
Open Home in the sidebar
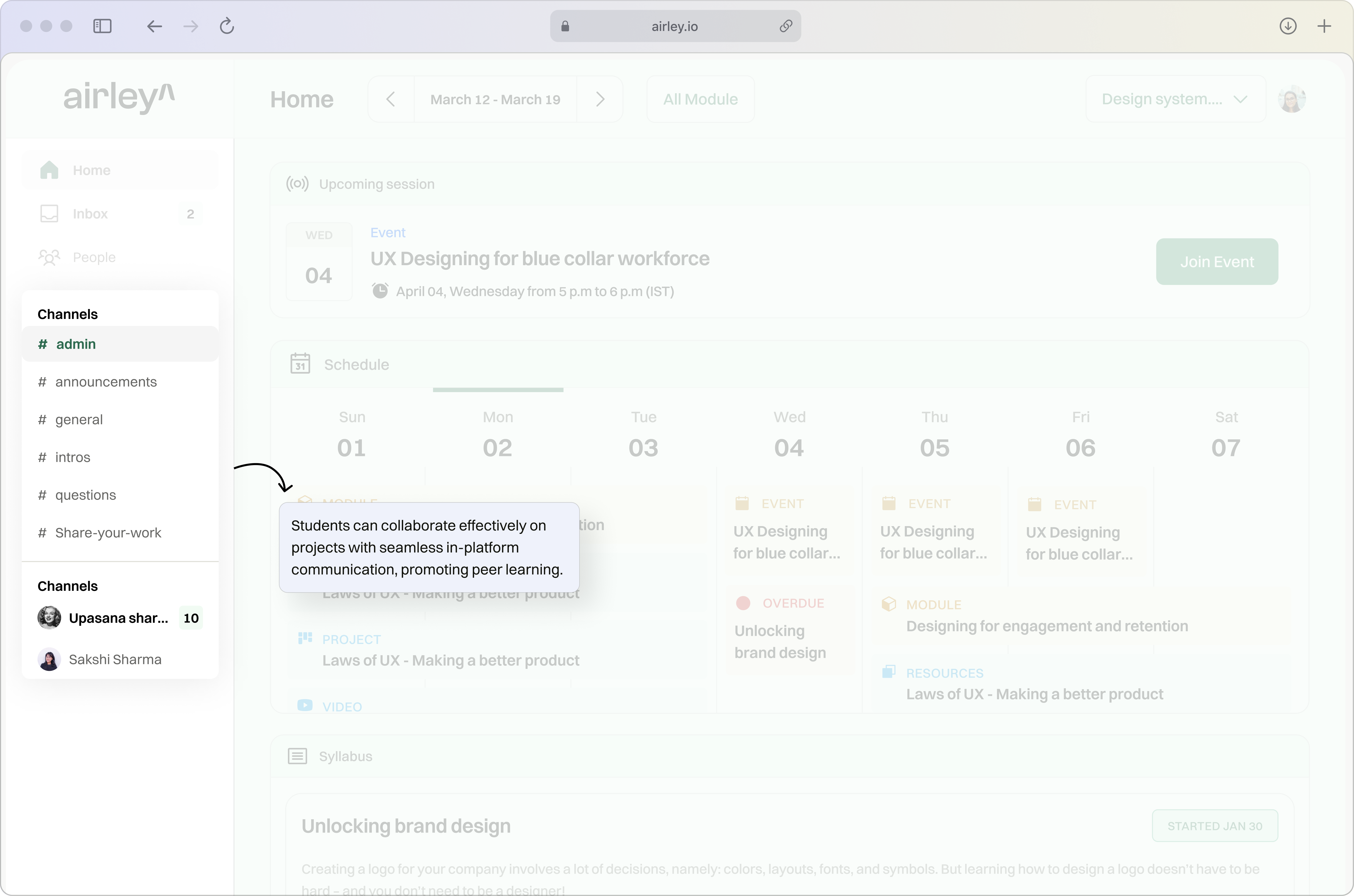click(x=120, y=170)
